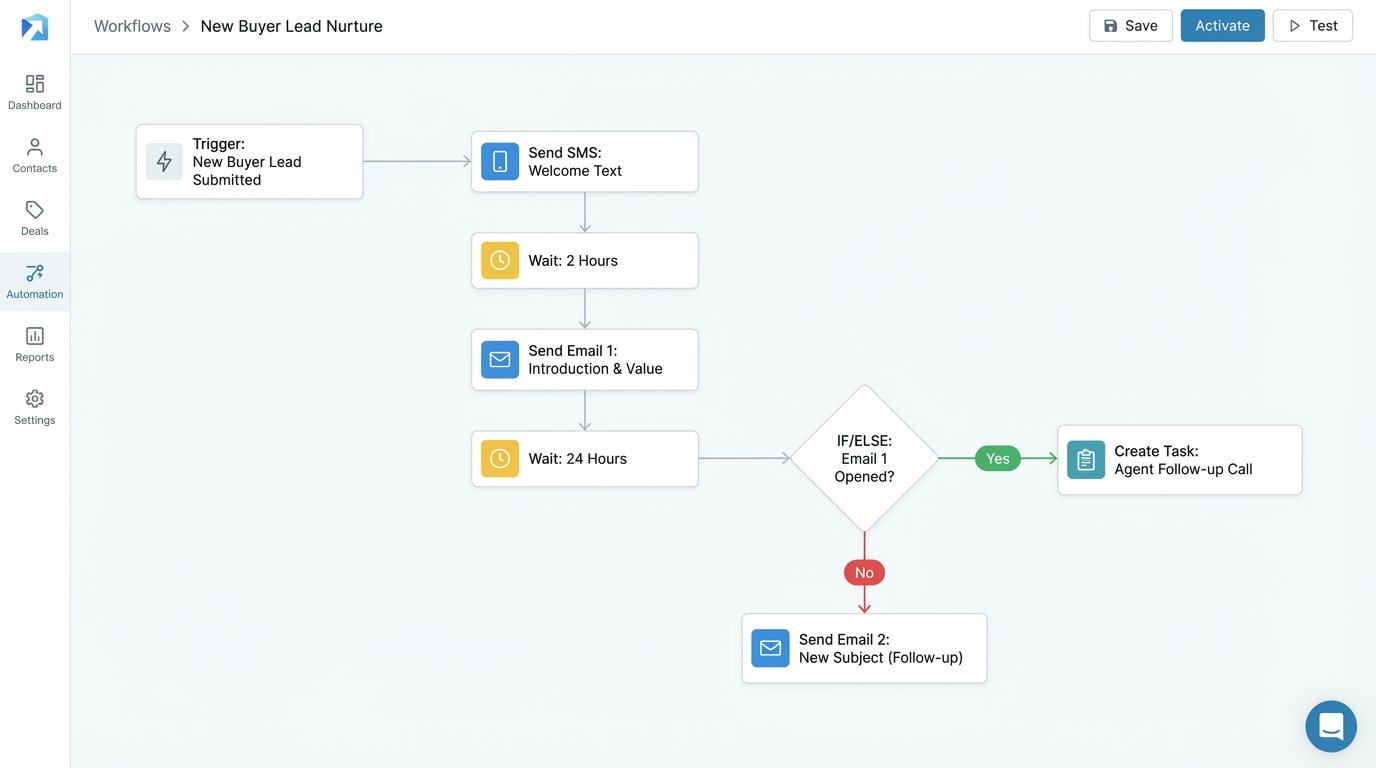The width and height of the screenshot is (1376, 768).
Task: Save the New Buyer Lead Nurture workflow
Action: [1130, 25]
